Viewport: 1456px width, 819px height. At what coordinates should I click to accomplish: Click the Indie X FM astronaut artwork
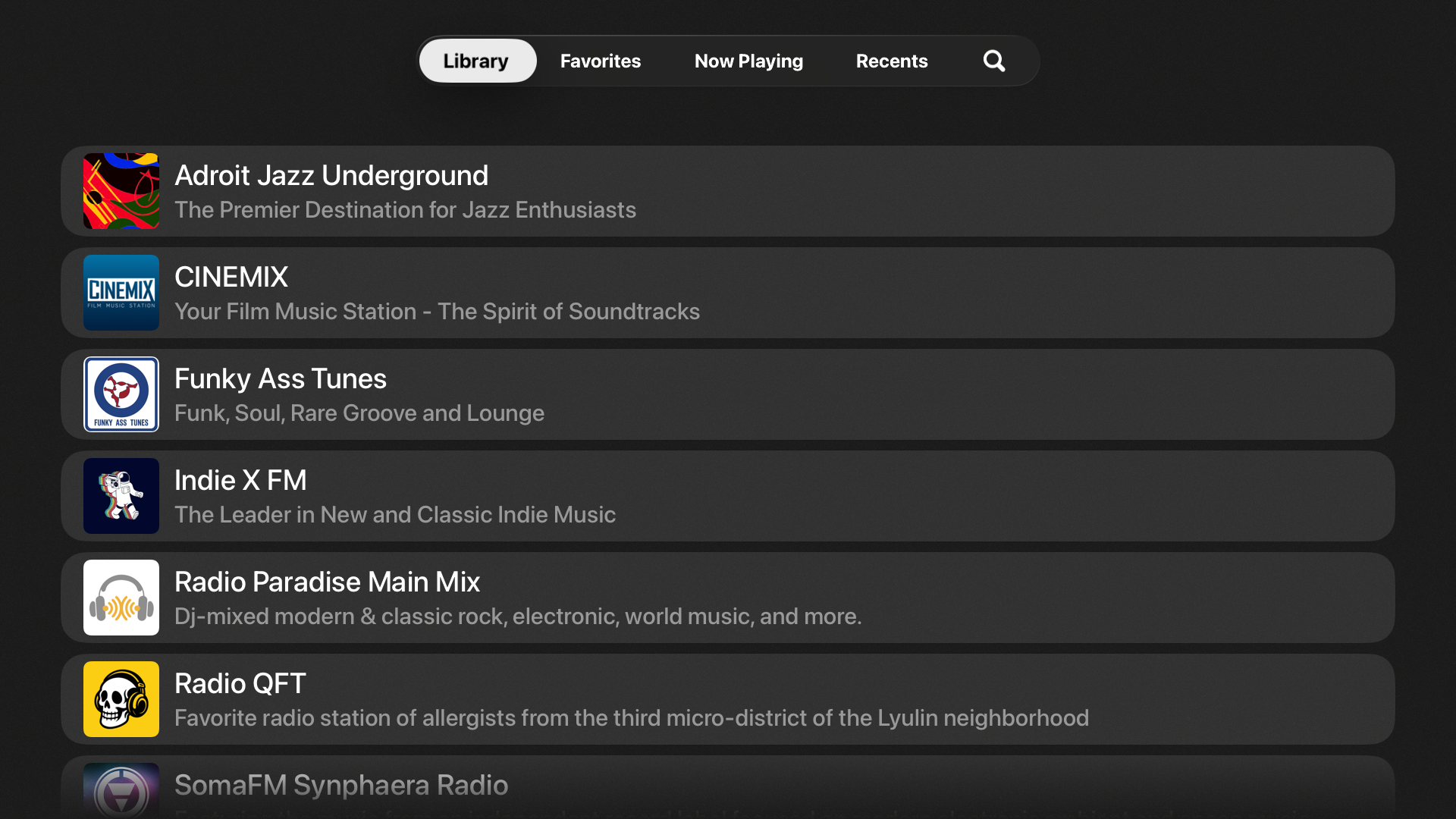pos(121,496)
